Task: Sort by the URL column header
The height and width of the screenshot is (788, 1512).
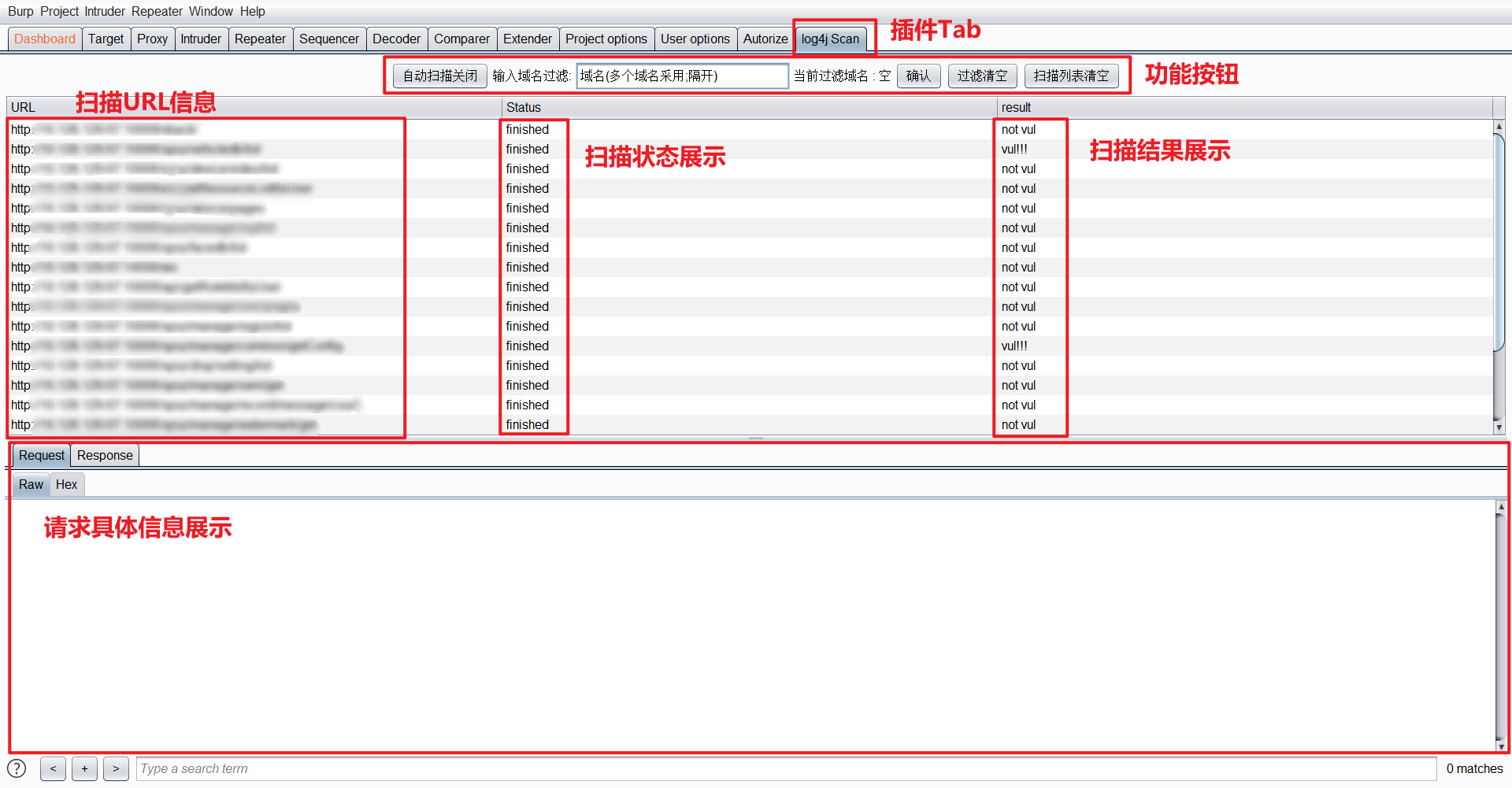Action: pos(254,108)
